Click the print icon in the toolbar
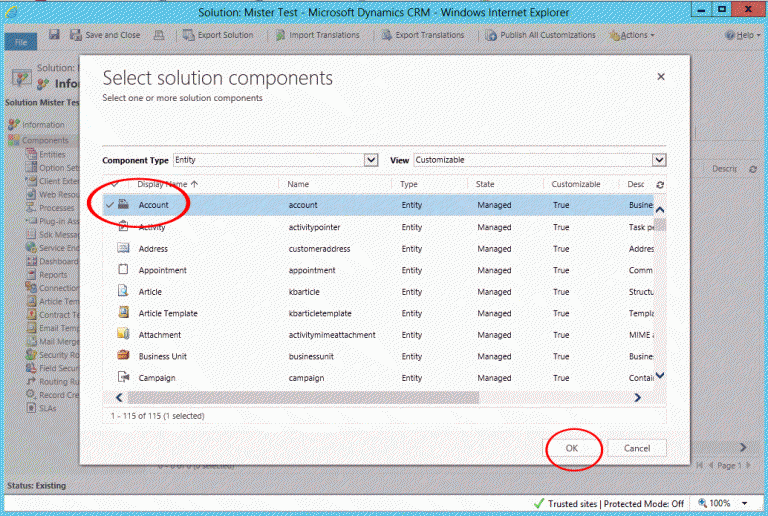 pyautogui.click(x=159, y=35)
